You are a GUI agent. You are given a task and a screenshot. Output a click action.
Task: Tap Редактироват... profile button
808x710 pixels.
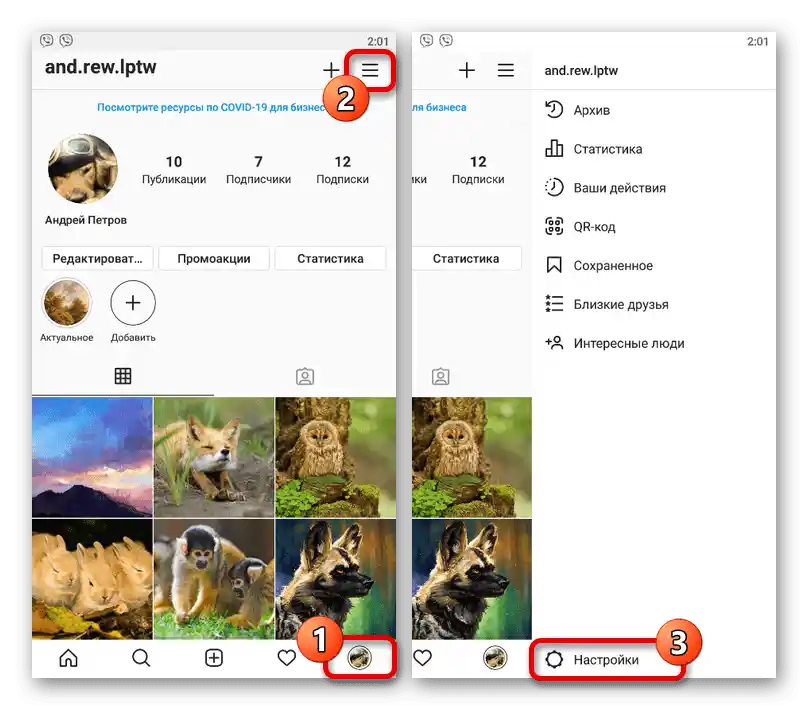coord(97,259)
